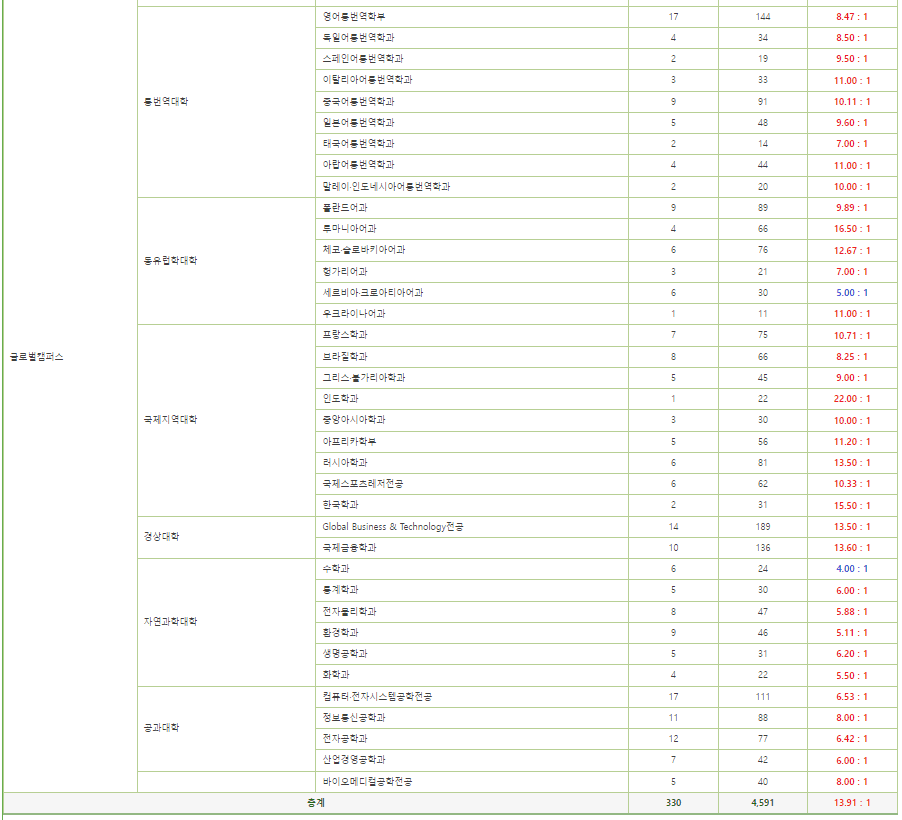This screenshot has height=820, width=902.
Task: Click the 컴퓨터·전자시스템공학전공 department name
Action: click(x=376, y=697)
